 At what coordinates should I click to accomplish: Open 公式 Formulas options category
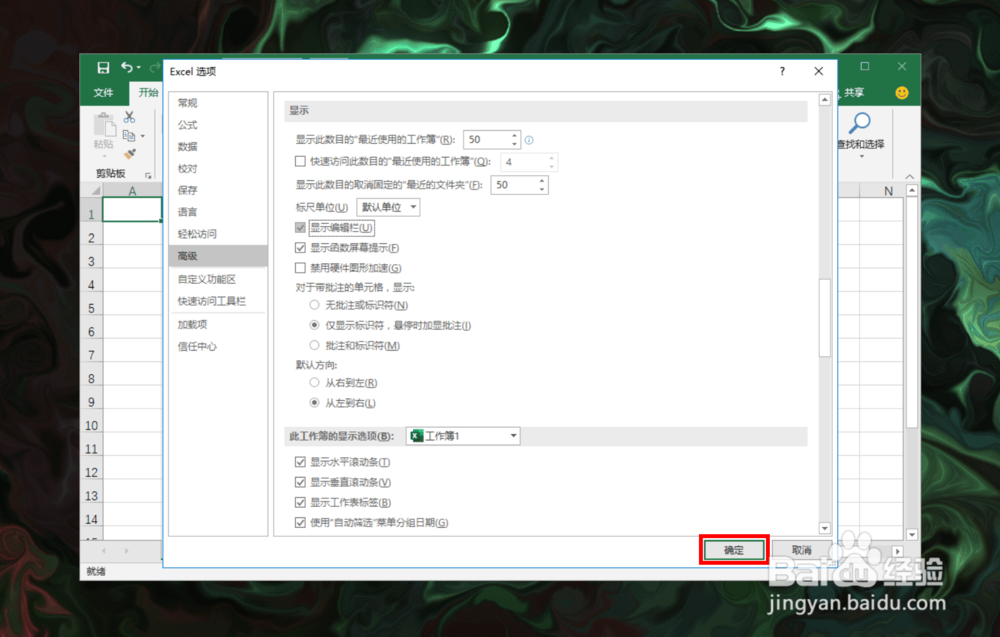(218, 124)
